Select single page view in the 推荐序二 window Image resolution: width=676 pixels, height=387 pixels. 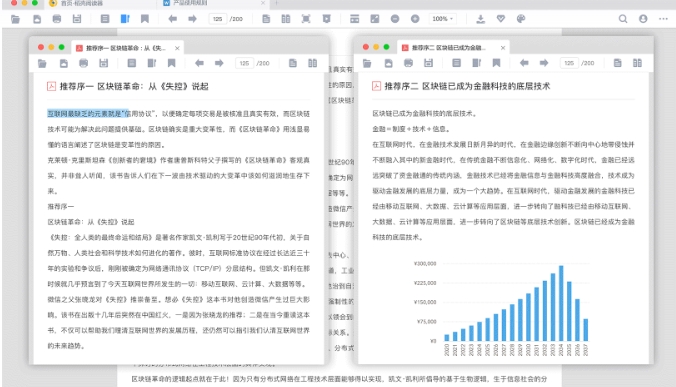617,63
